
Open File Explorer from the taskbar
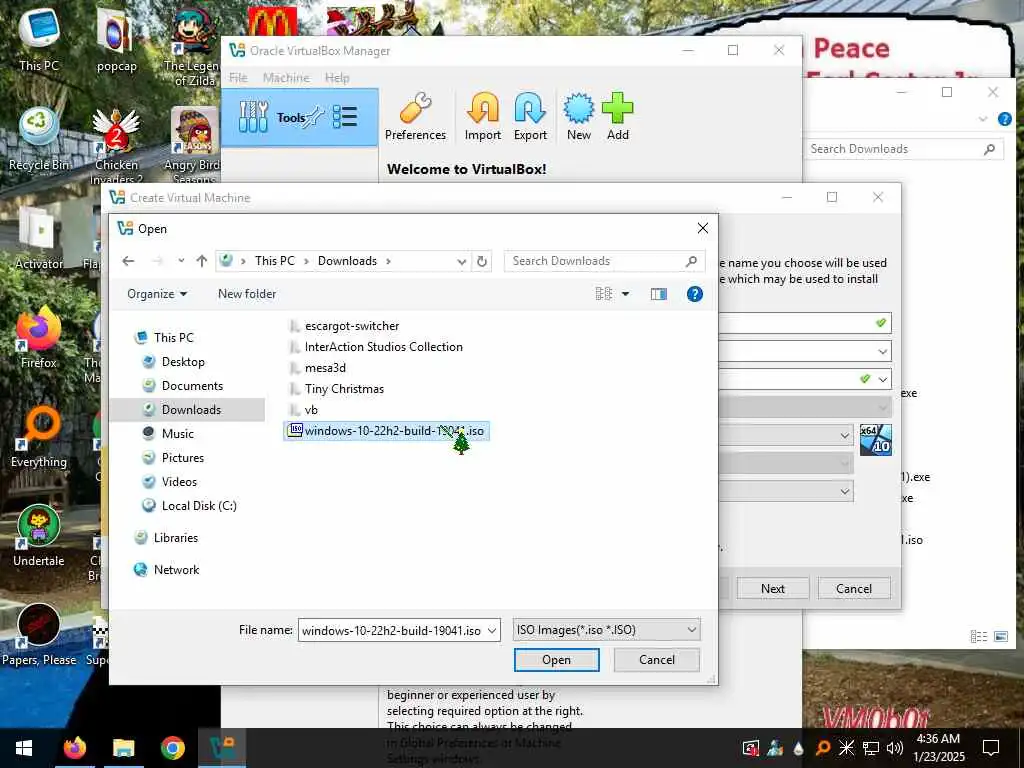pyautogui.click(x=123, y=748)
